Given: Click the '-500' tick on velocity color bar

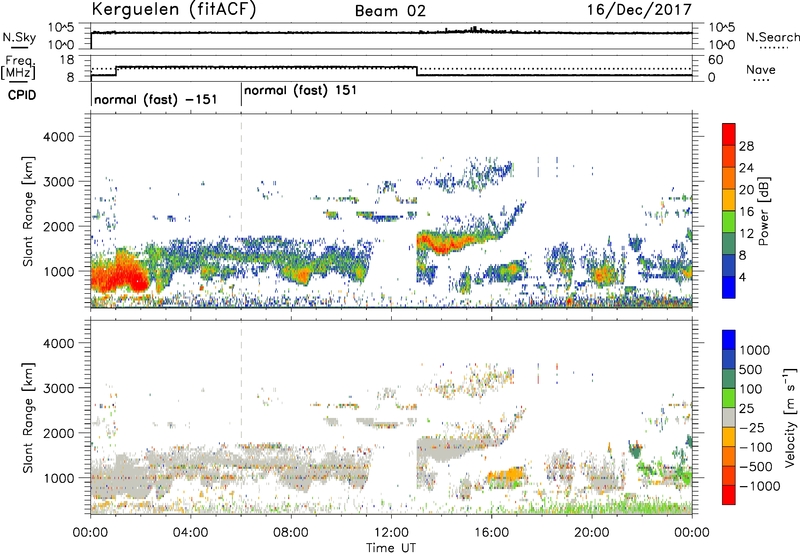Looking at the screenshot, I should coord(756,466).
